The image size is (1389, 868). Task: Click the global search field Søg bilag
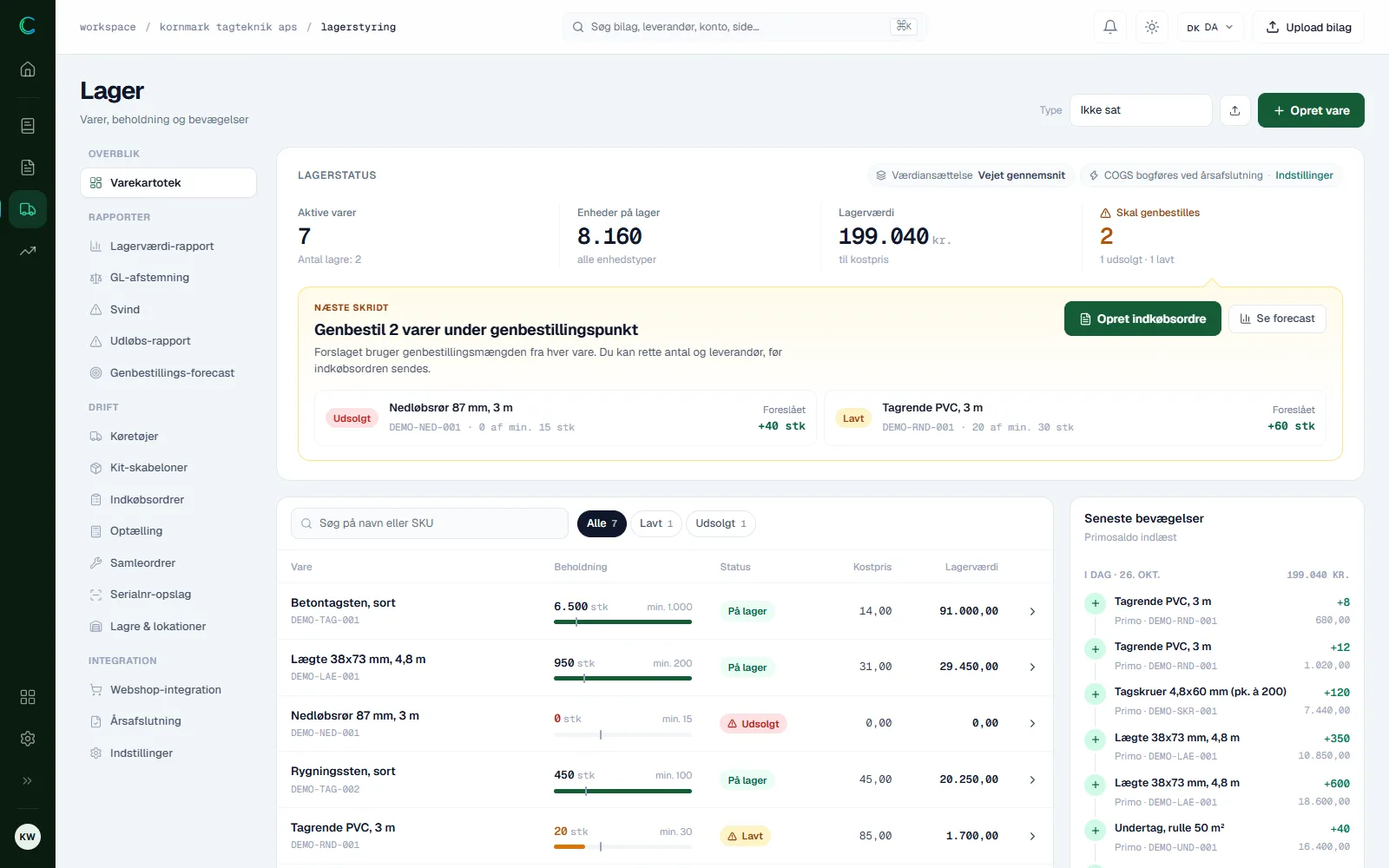click(x=745, y=27)
